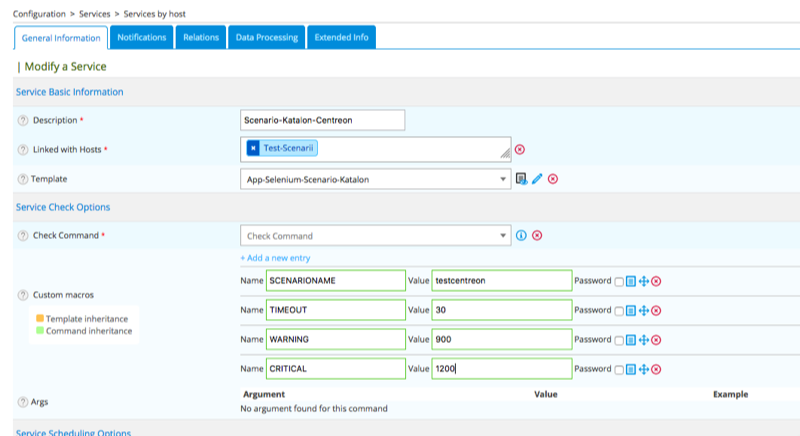Click help icon next to Custom macros
This screenshot has height=436, width=800.
pos(23,295)
